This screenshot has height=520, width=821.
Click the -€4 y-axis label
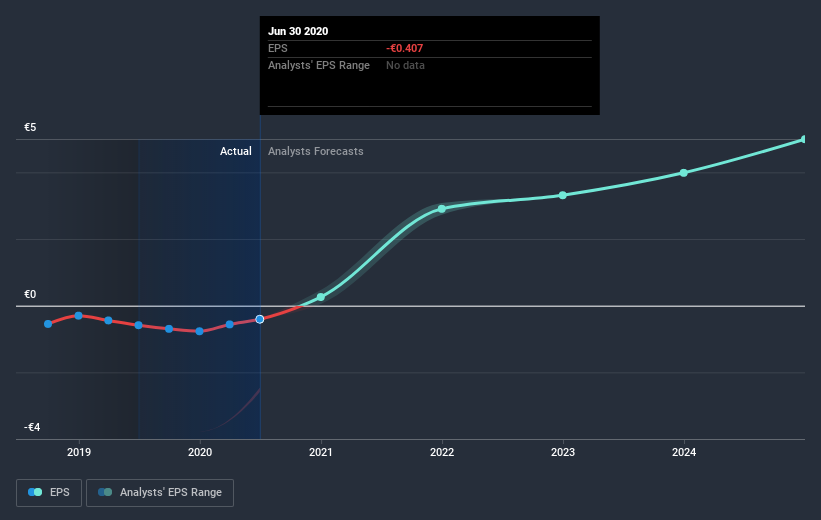pyautogui.click(x=32, y=427)
